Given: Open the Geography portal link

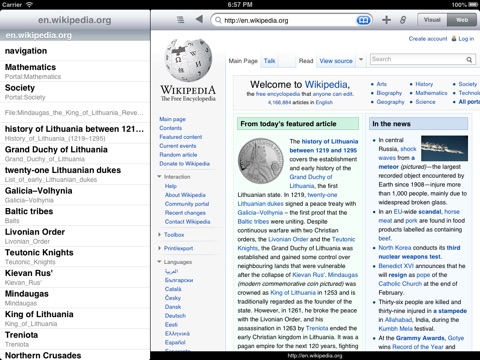Looking at the screenshot, I should click(x=390, y=102).
